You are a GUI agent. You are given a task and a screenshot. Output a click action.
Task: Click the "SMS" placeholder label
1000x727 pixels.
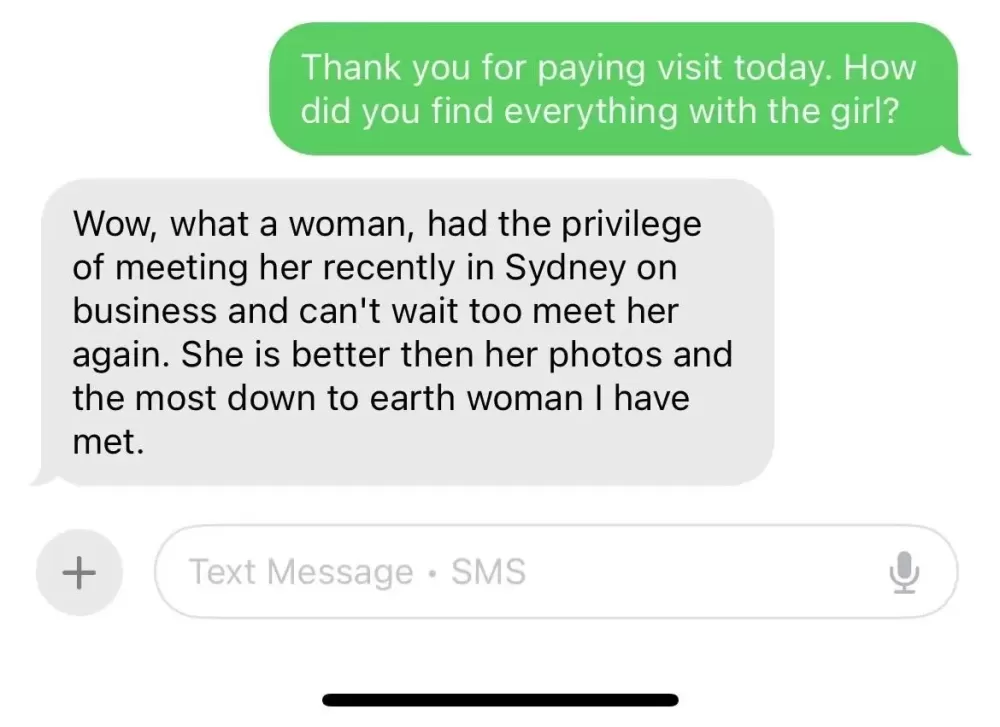pyautogui.click(x=489, y=571)
